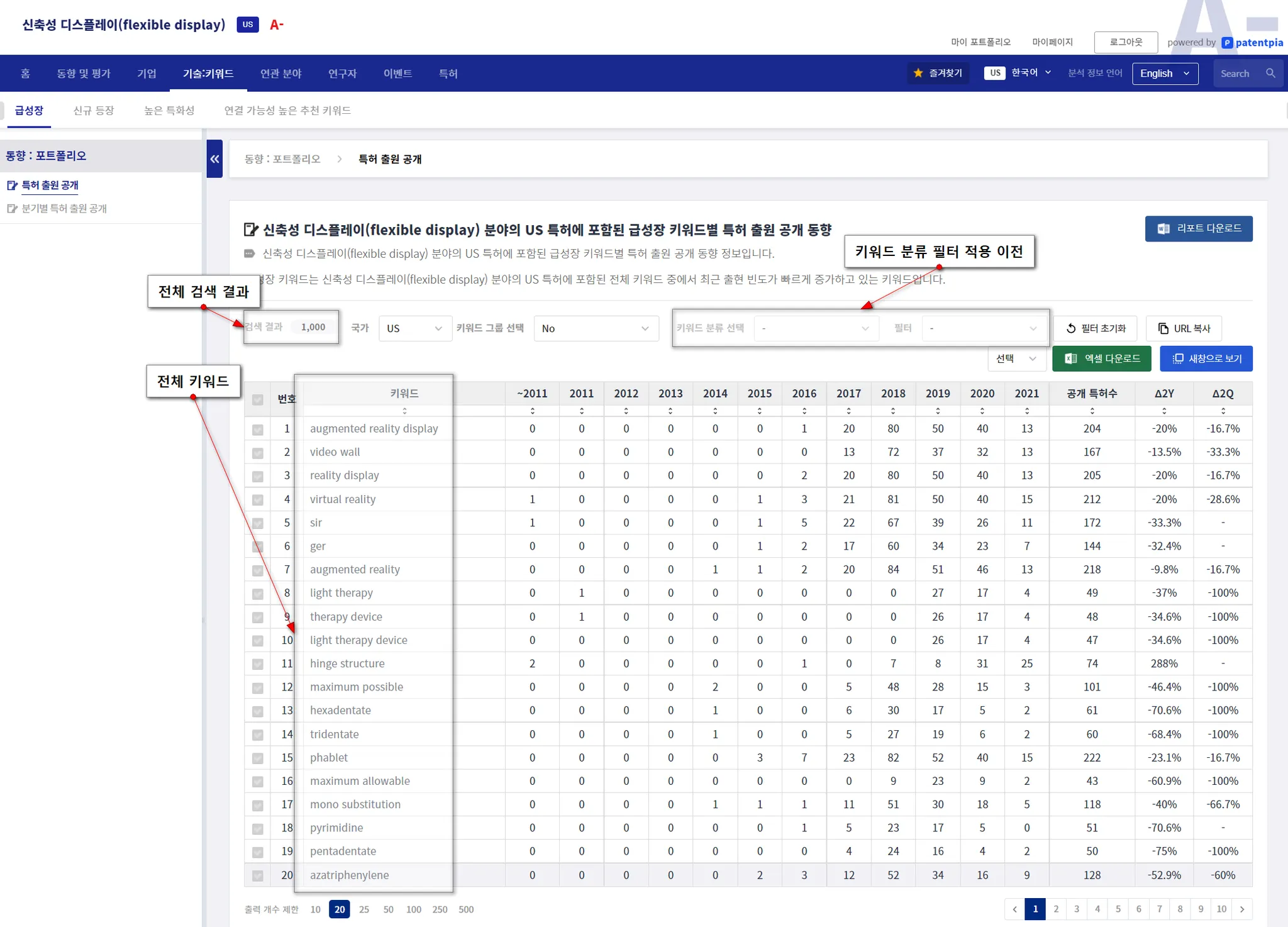Open the 분기별 특허 출원 공개 sidebar link

(x=64, y=208)
